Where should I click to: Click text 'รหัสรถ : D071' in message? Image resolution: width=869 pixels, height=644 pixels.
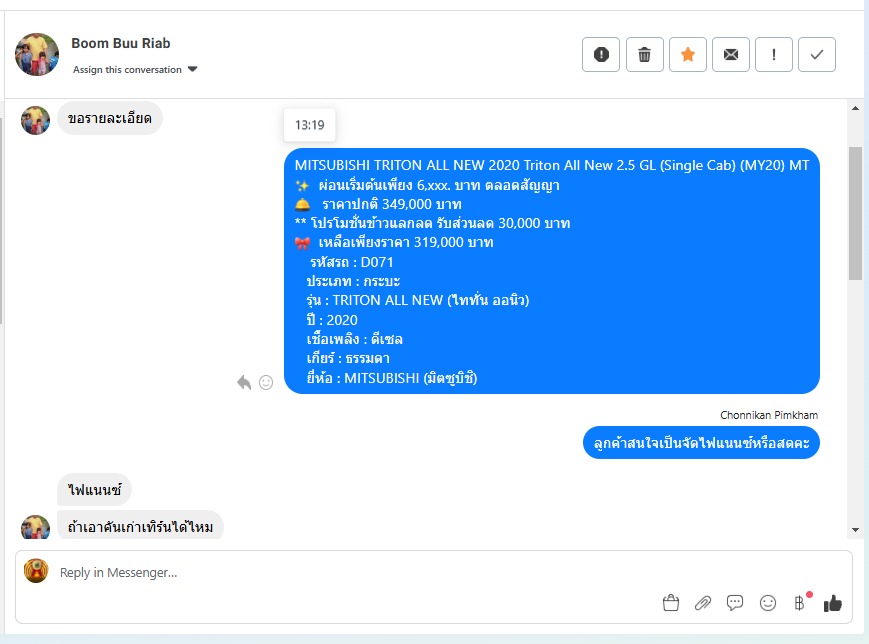coord(351,262)
